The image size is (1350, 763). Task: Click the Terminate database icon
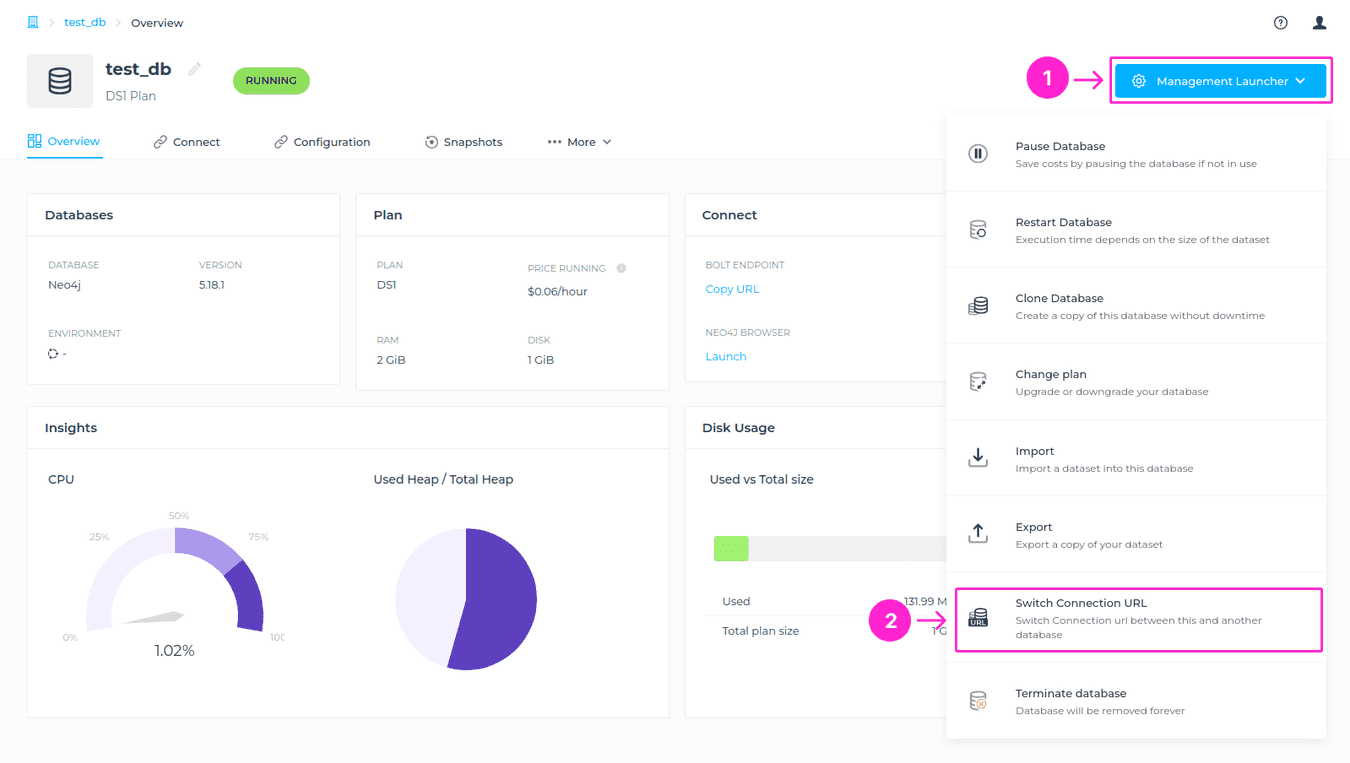978,700
